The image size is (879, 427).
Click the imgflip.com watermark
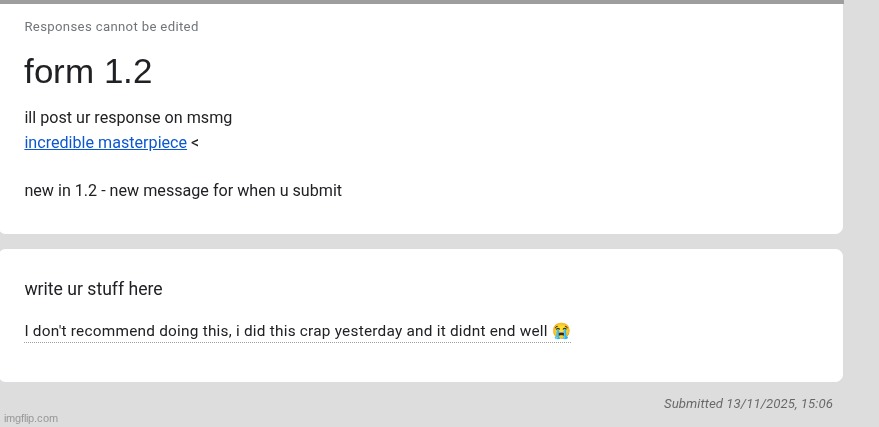click(x=31, y=418)
